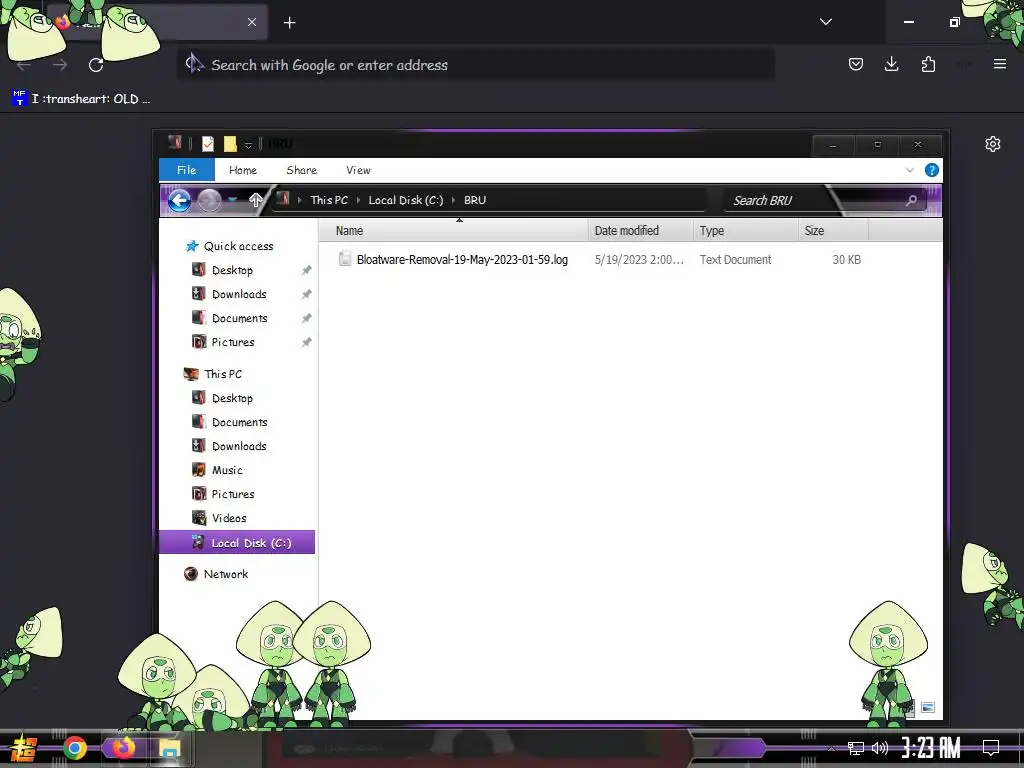The image size is (1024, 768).
Task: Open the Share ribbon tab
Action: point(301,170)
